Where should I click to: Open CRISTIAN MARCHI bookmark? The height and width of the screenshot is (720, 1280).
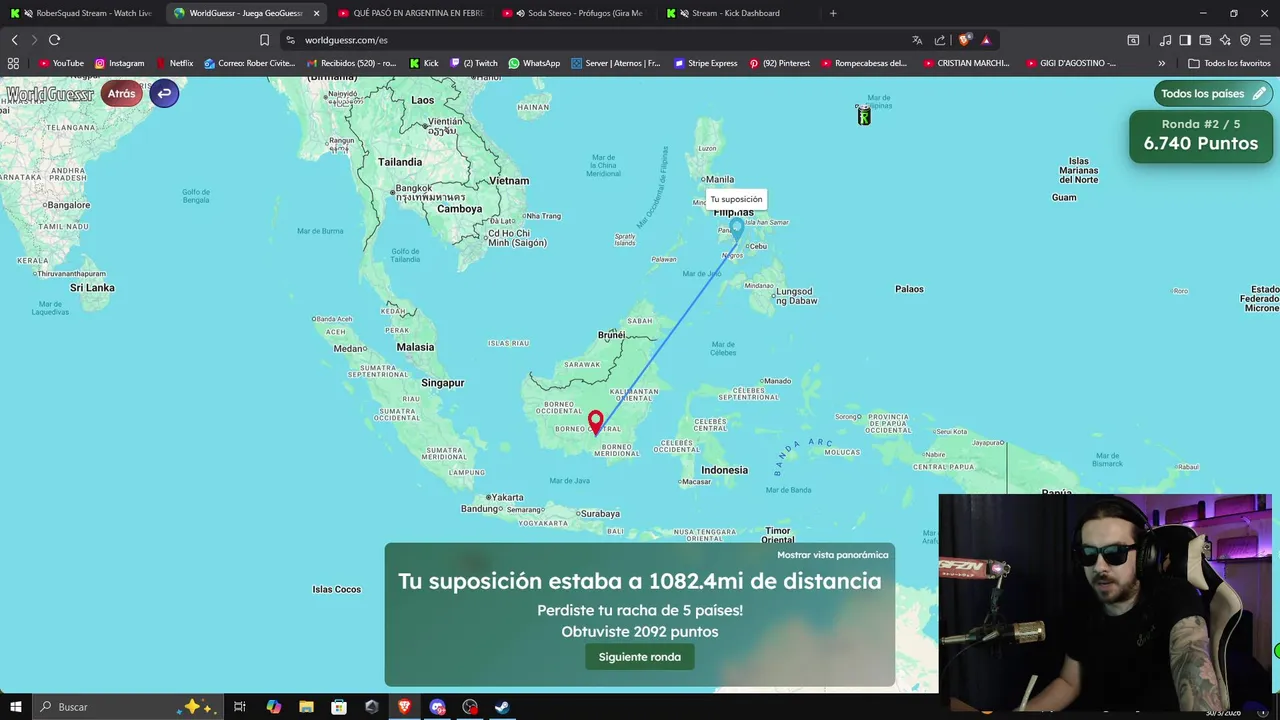pyautogui.click(x=966, y=63)
